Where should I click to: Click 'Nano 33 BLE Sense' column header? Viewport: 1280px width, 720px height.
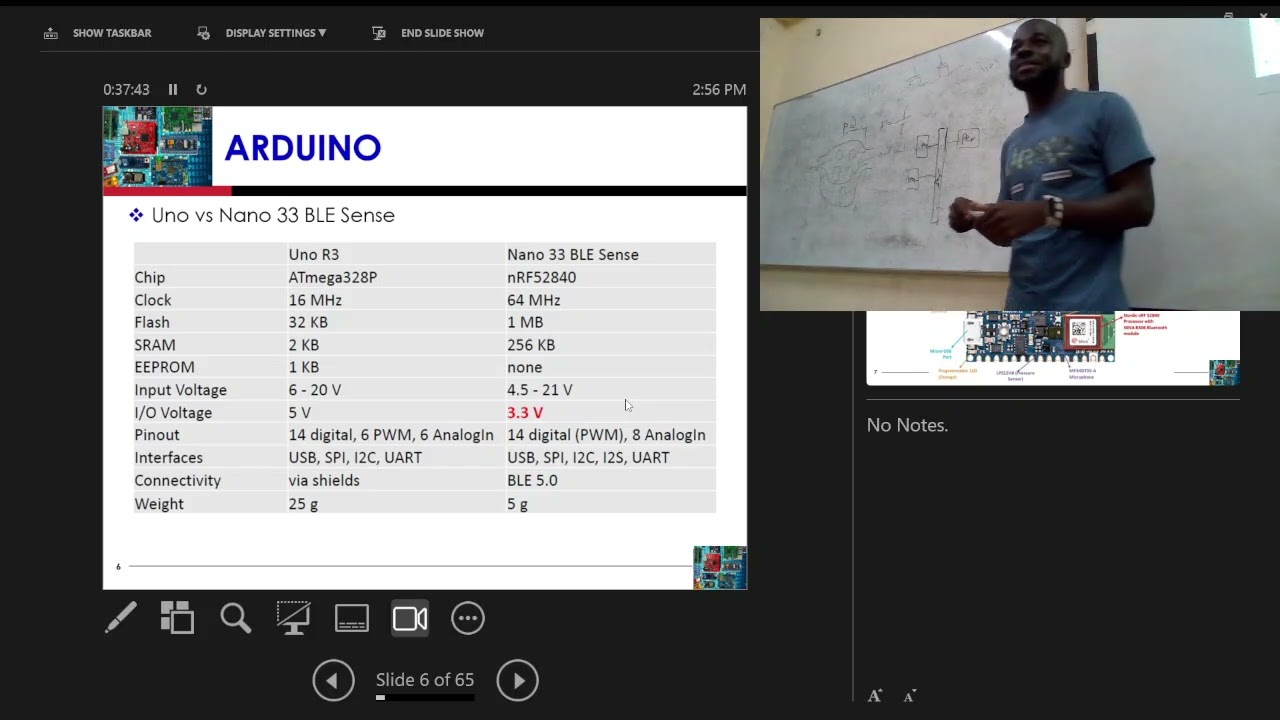pos(572,254)
